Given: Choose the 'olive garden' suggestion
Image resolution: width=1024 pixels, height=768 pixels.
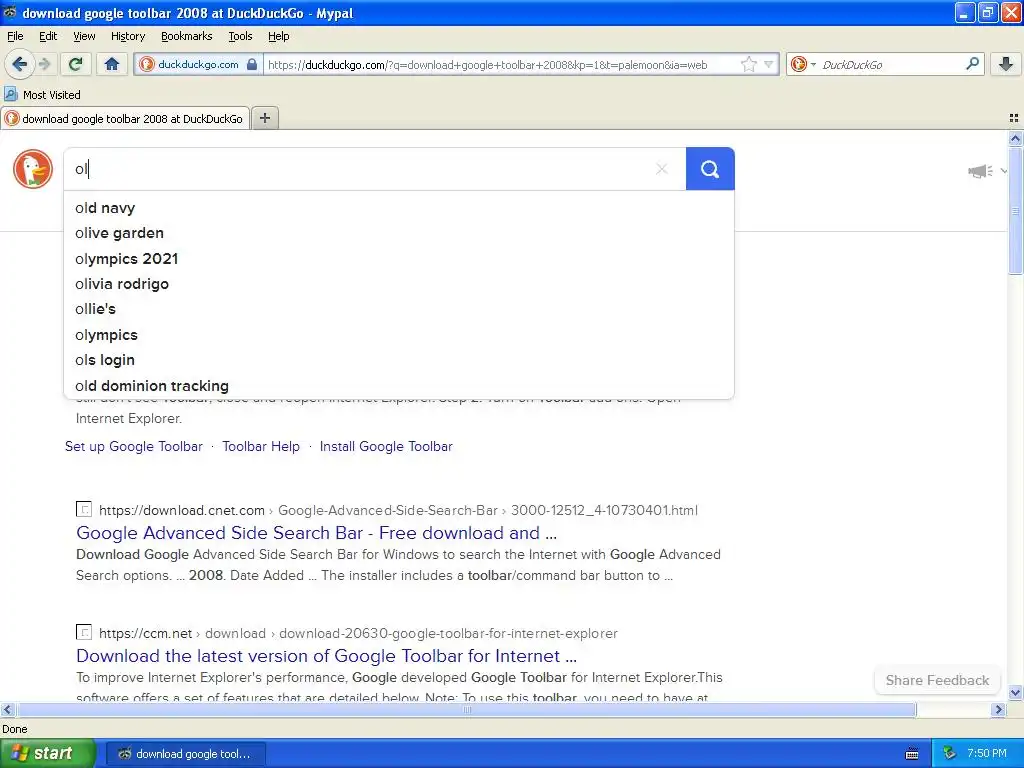Looking at the screenshot, I should [x=398, y=233].
